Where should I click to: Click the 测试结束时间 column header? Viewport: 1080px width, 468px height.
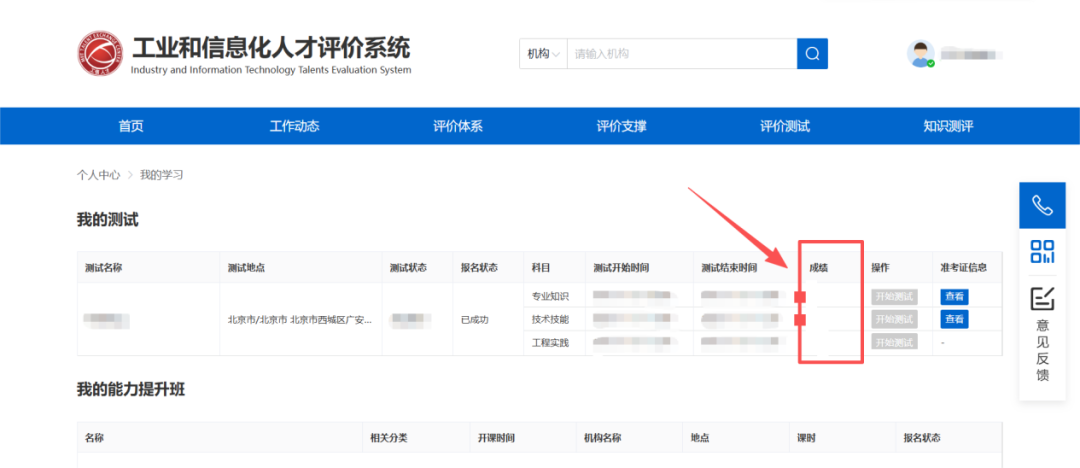729,267
